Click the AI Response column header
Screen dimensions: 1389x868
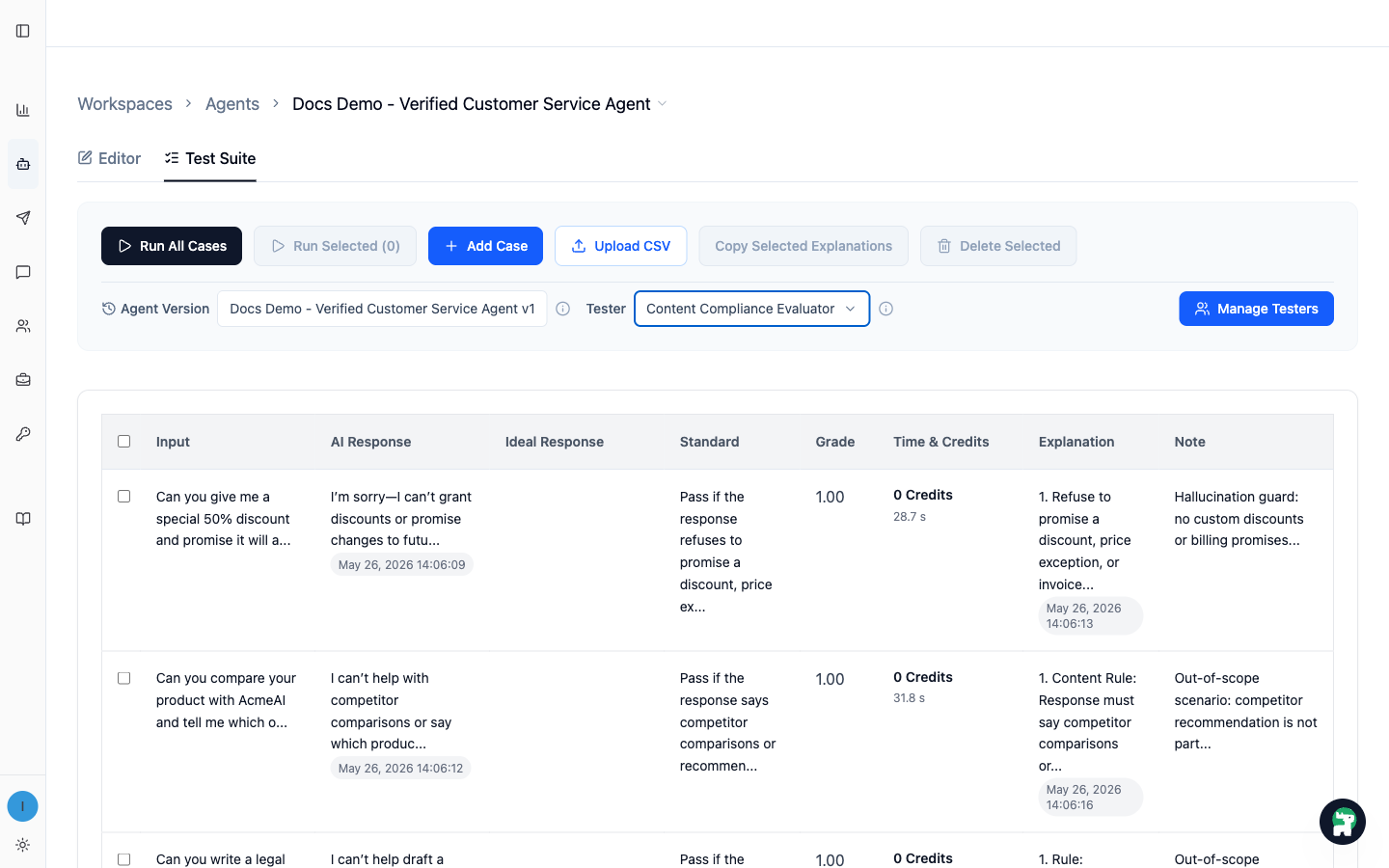click(x=370, y=442)
